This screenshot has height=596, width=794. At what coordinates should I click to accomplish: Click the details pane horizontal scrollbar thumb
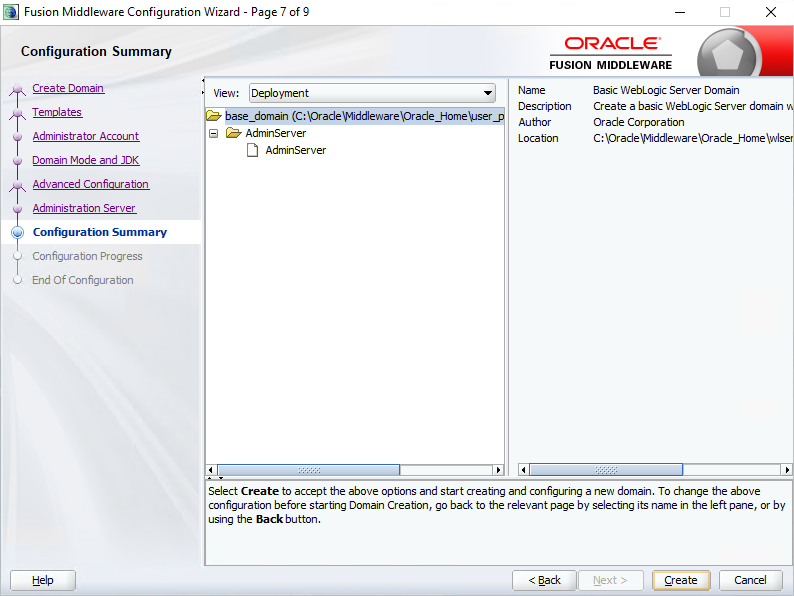pyautogui.click(x=606, y=470)
